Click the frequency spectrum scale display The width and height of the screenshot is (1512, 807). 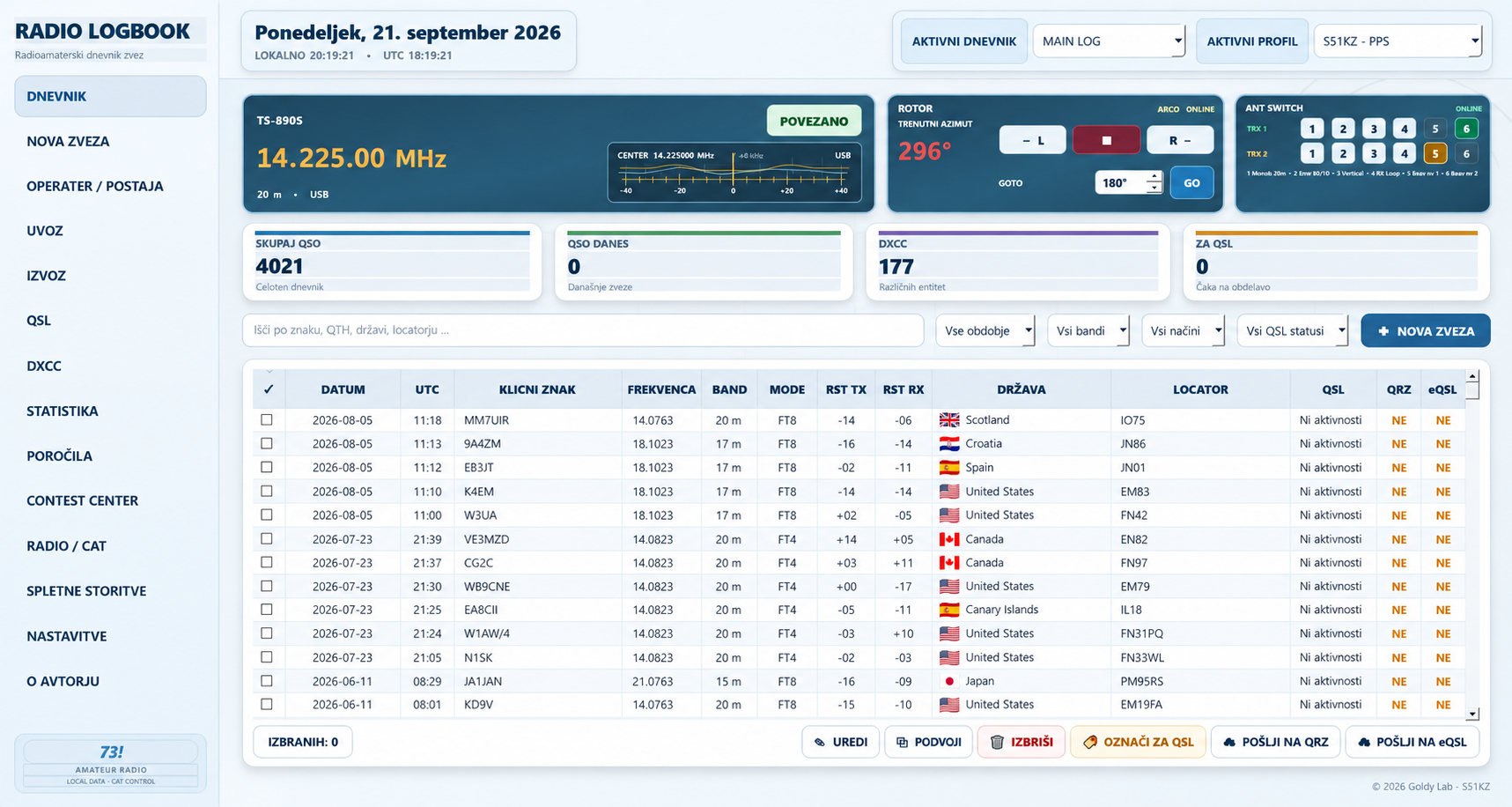tap(734, 174)
